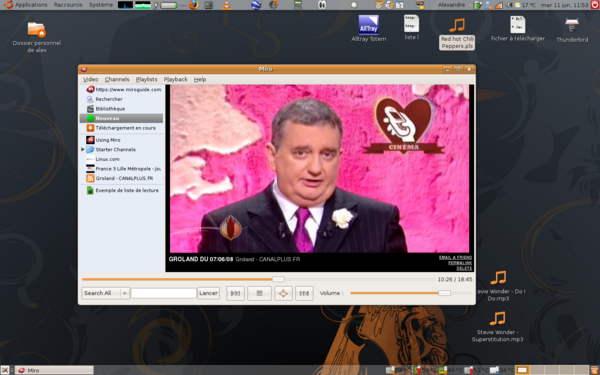This screenshot has width=600, height=375.
Task: Open the Système panel menu
Action: pos(101,5)
